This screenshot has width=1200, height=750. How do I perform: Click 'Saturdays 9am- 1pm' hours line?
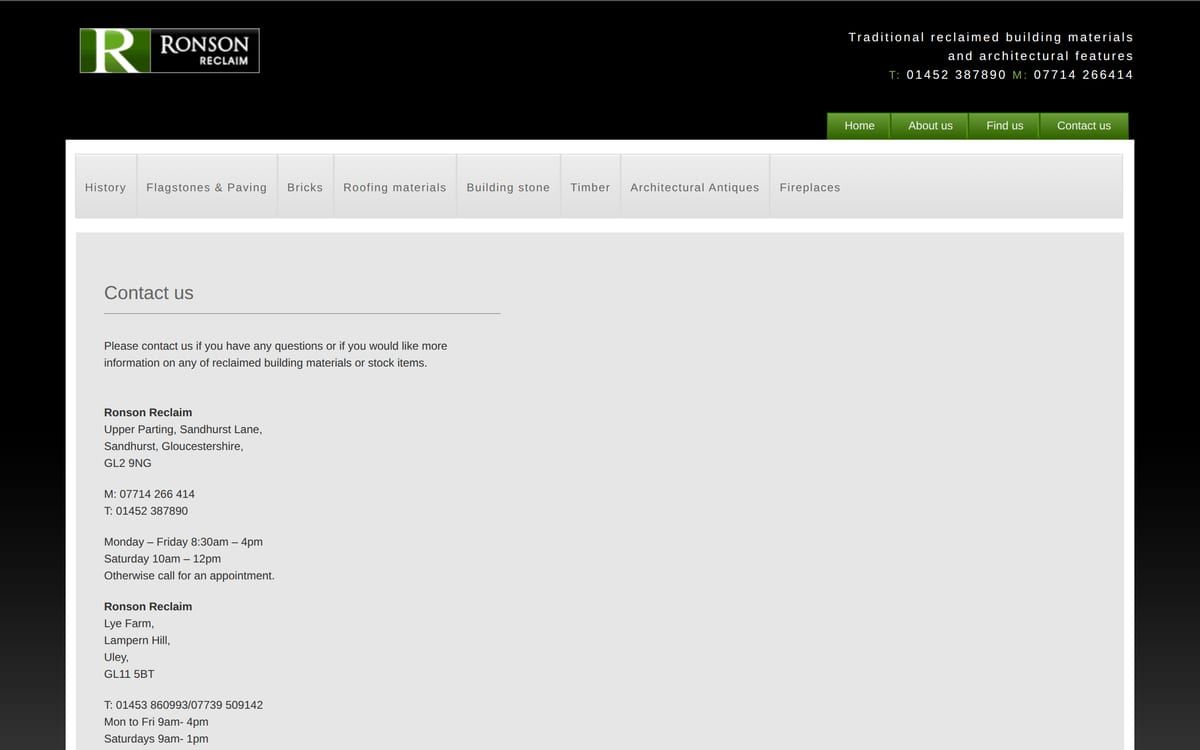pyautogui.click(x=156, y=739)
